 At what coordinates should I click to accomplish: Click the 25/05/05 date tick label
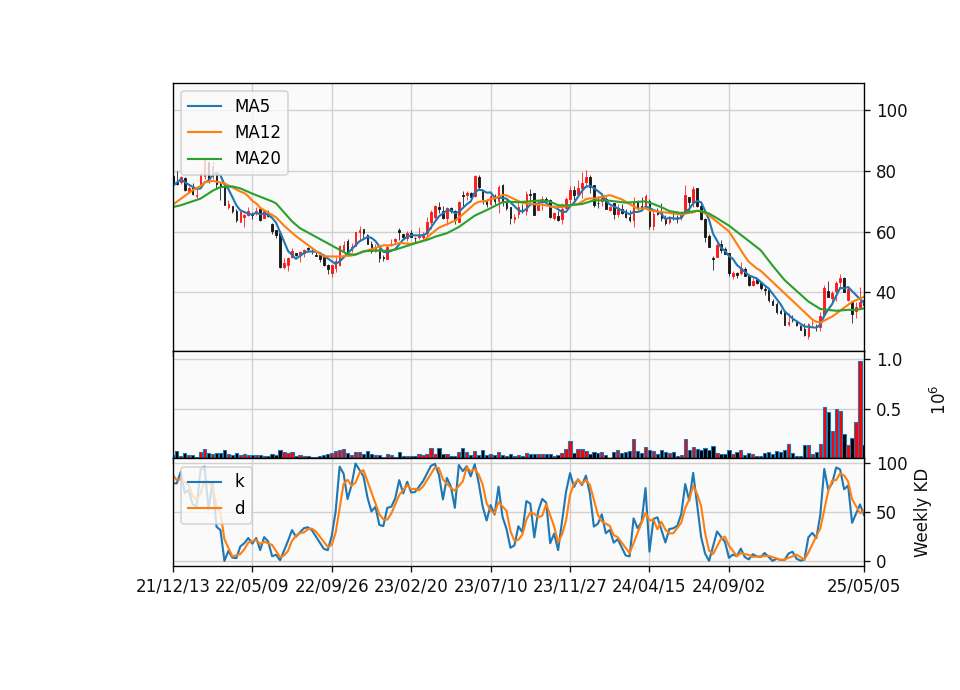click(864, 586)
